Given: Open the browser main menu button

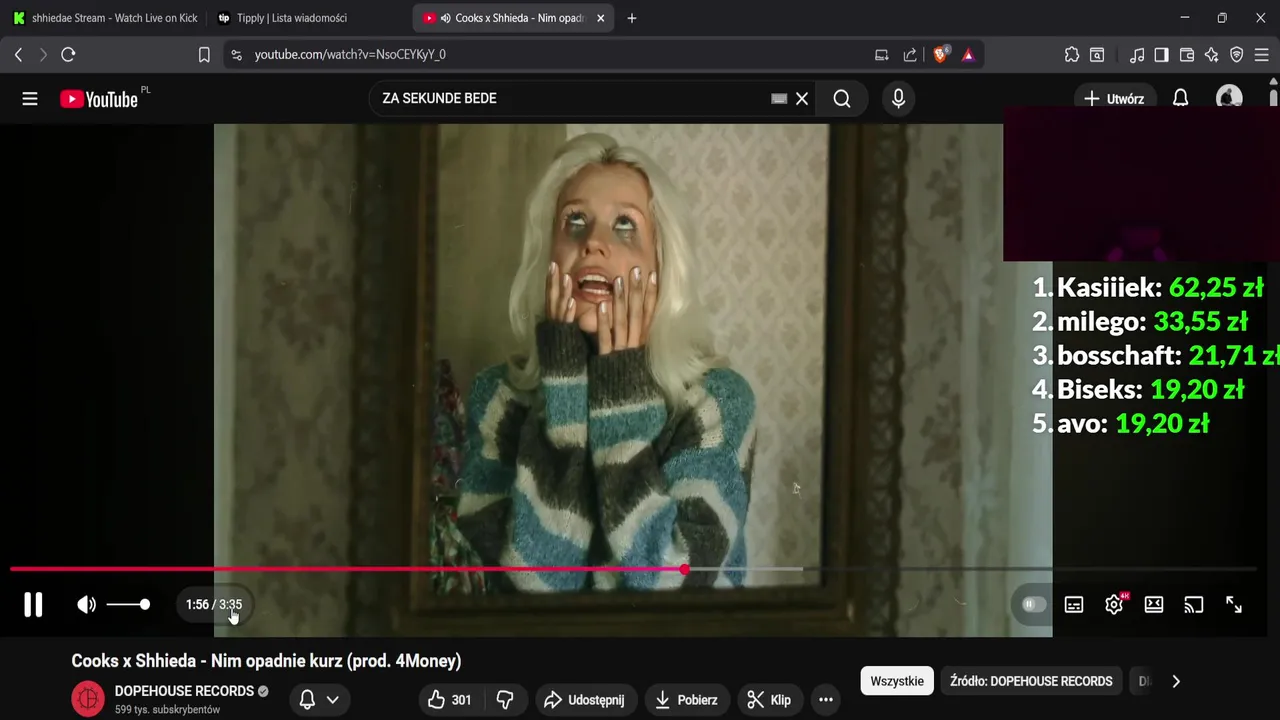Looking at the screenshot, I should pyautogui.click(x=1261, y=55).
